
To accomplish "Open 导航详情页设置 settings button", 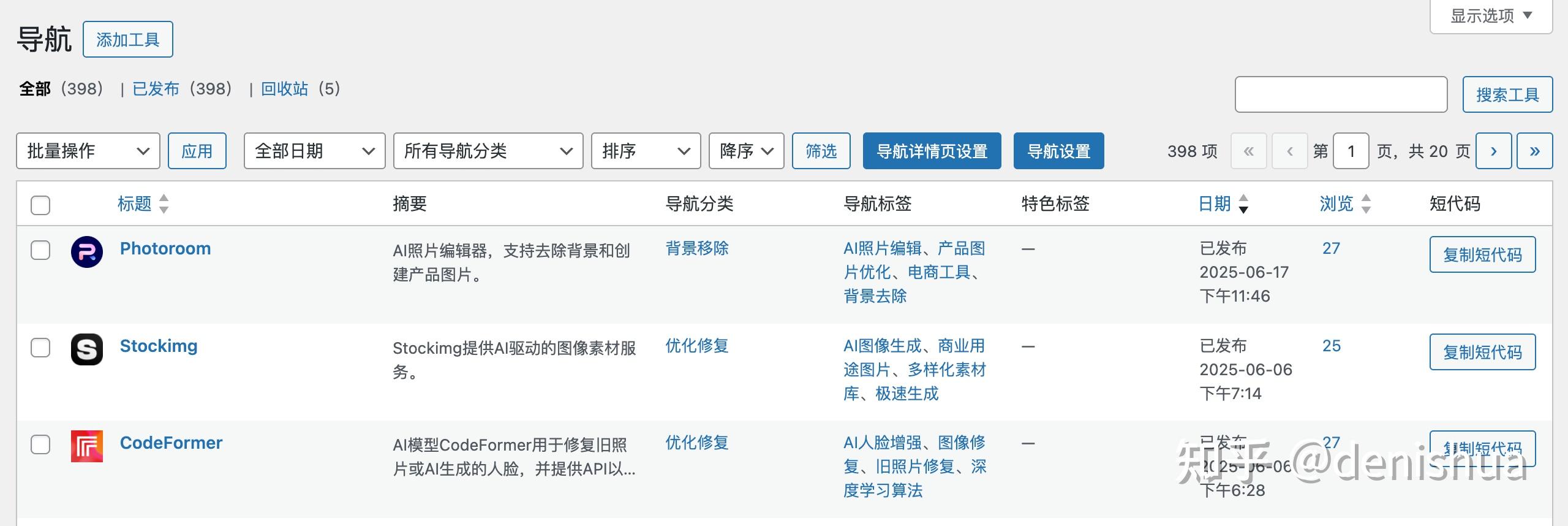I will point(932,151).
